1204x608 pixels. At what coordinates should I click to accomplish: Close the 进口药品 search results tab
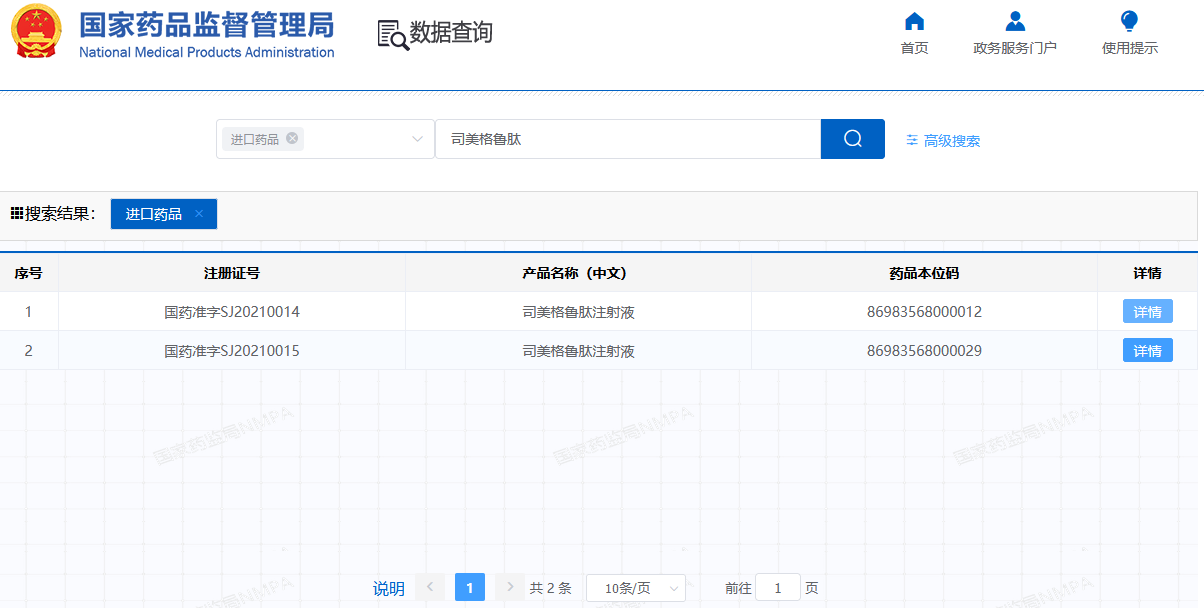coord(199,214)
